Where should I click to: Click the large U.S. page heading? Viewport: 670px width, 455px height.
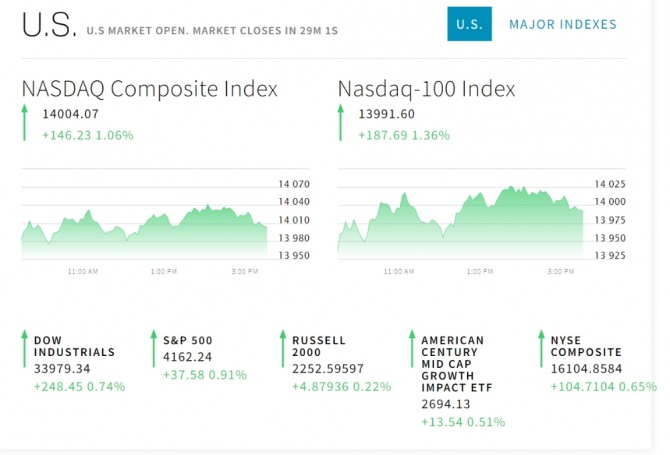click(48, 26)
